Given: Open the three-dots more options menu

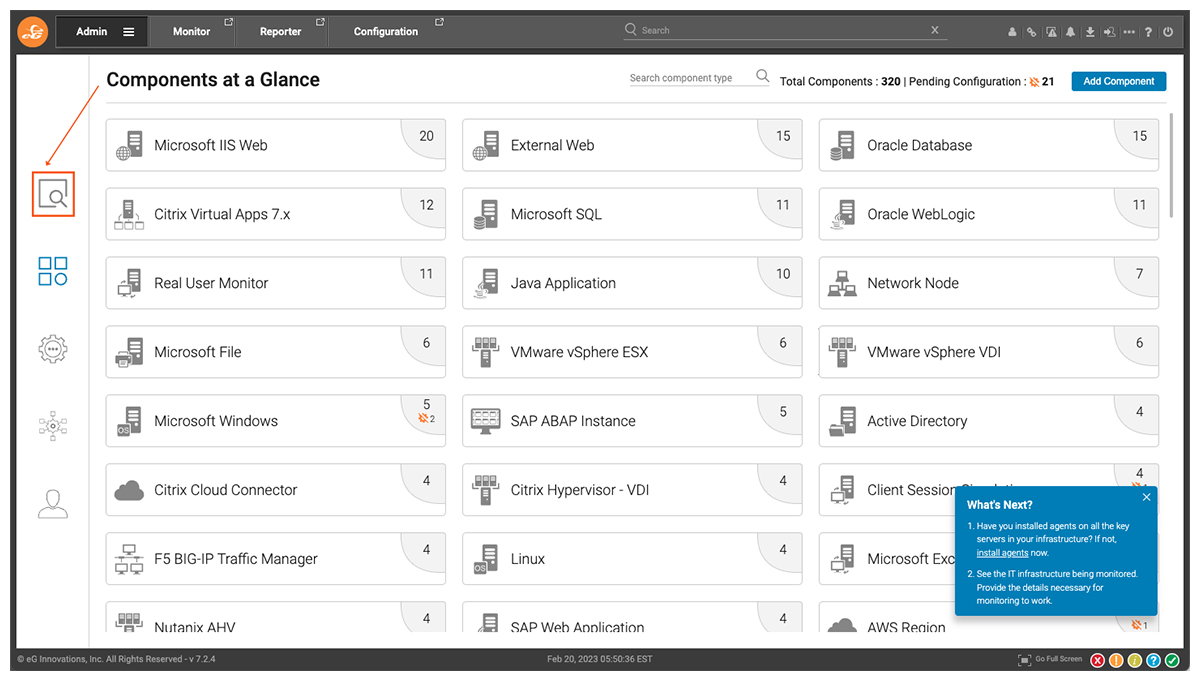Looking at the screenshot, I should (x=1129, y=32).
